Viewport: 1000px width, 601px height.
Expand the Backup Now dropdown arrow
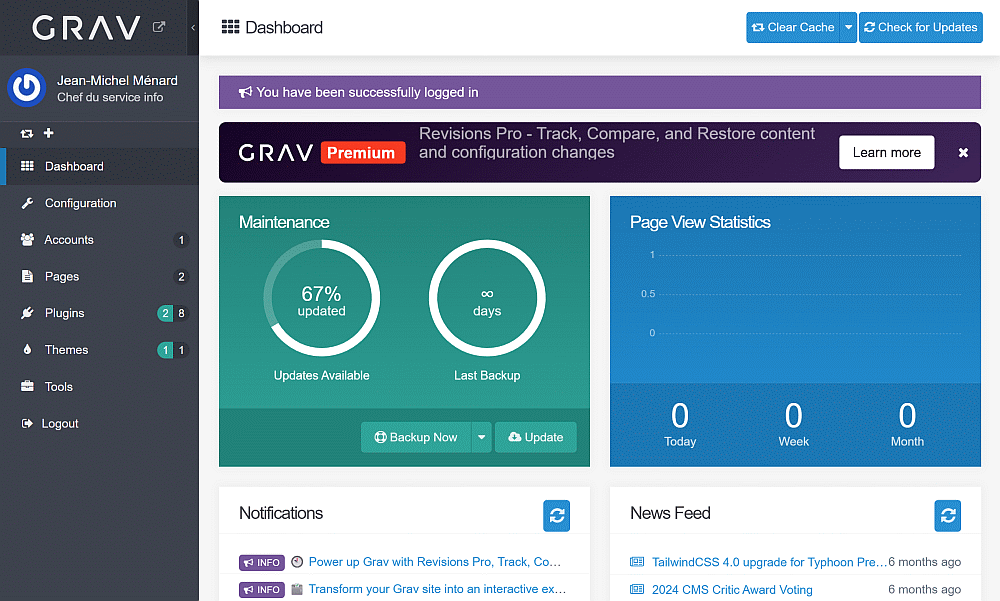pos(481,437)
